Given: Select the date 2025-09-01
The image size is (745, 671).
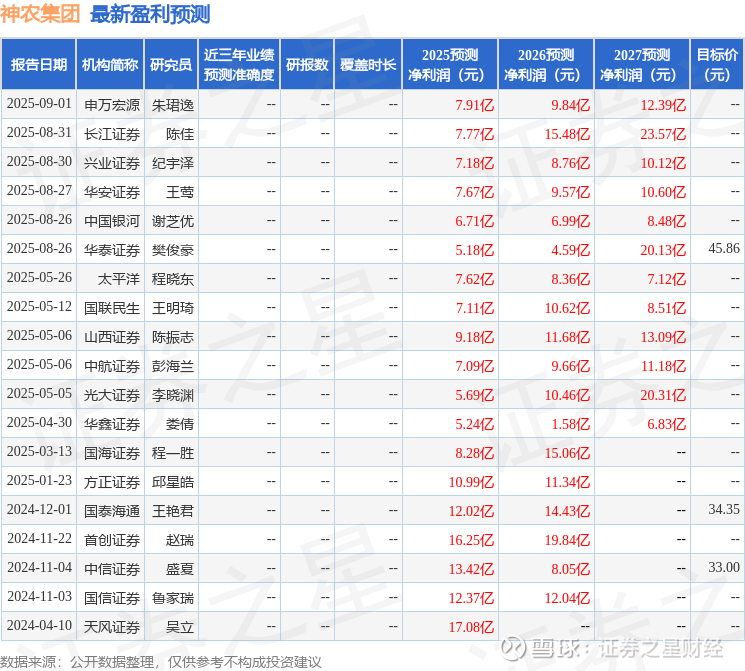Looking at the screenshot, I should (x=39, y=104).
